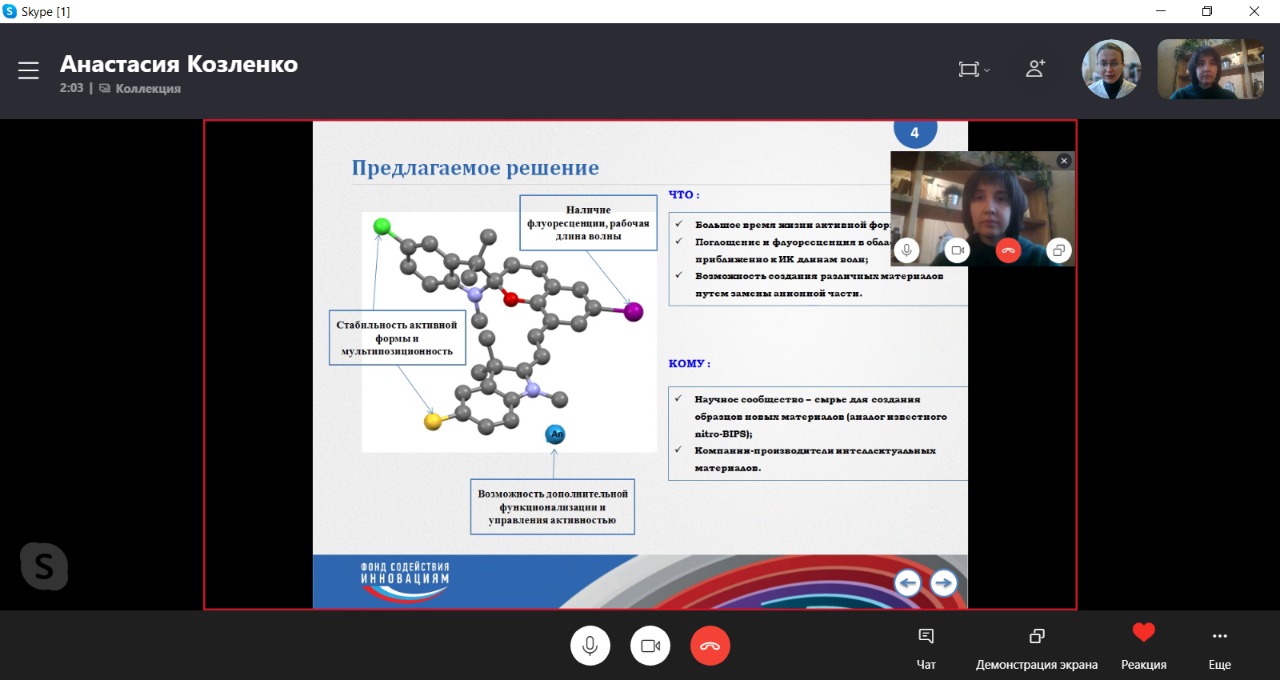Pop out the floating video window
The image size is (1280, 680).
click(1058, 250)
